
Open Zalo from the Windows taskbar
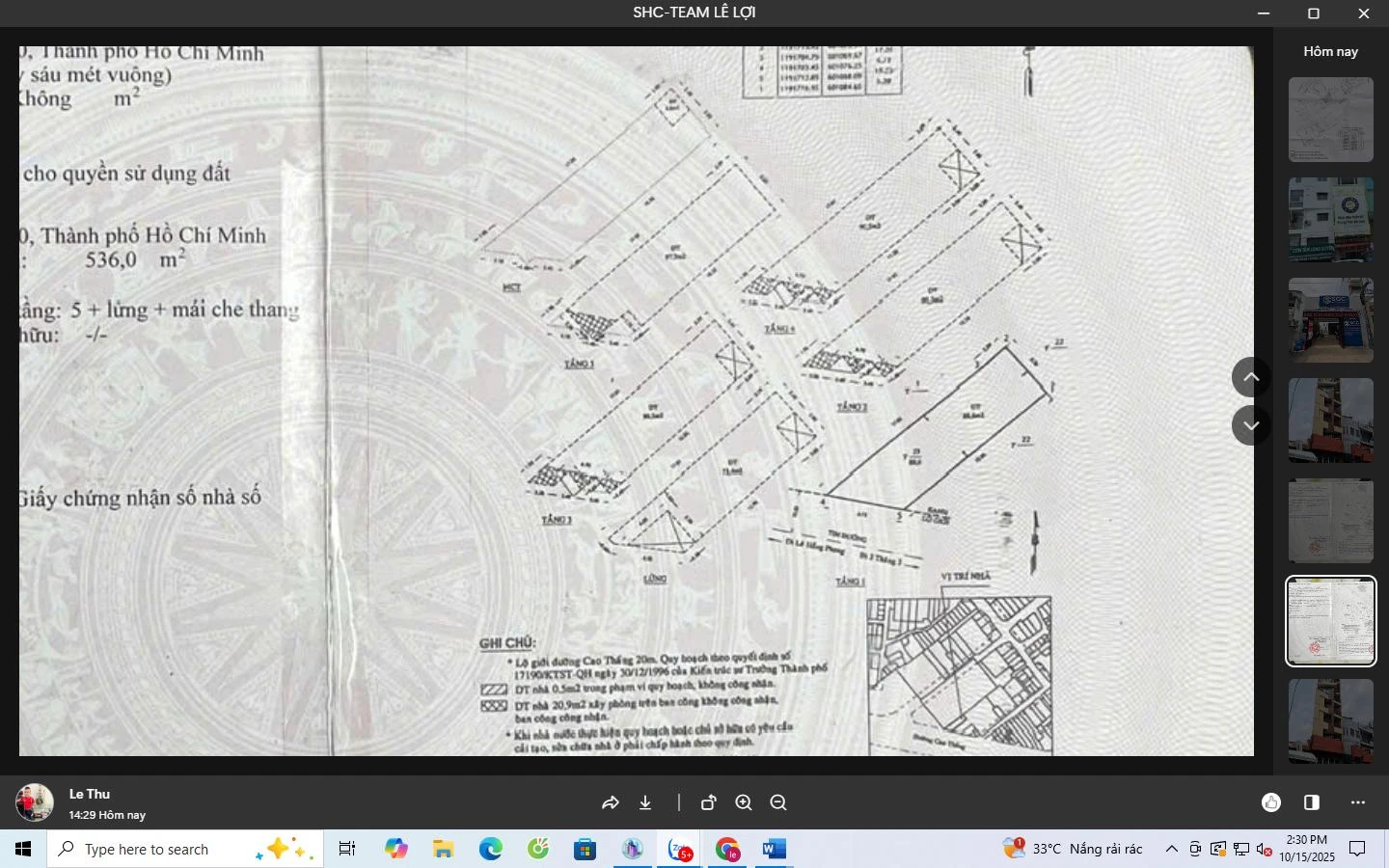[x=681, y=849]
